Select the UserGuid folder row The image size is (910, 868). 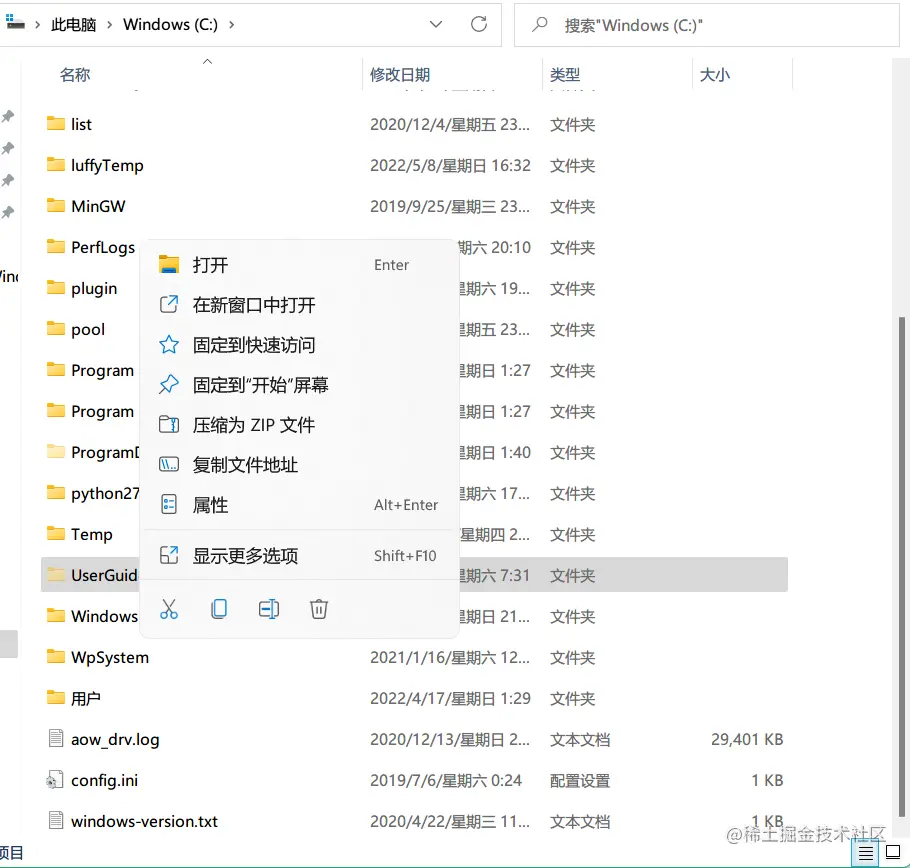coord(414,574)
